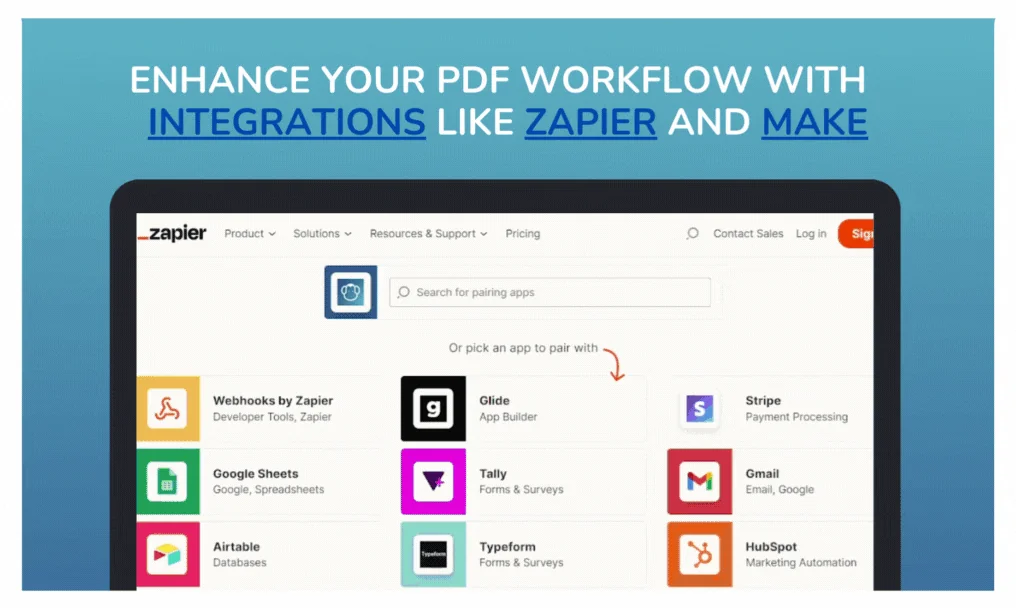Click the Gmail icon
The height and width of the screenshot is (608, 1016).
699,482
